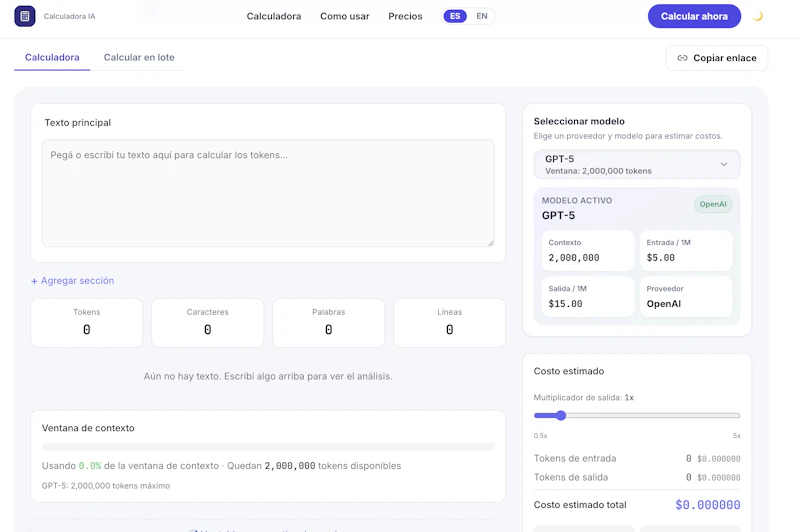Expand the GPT-5 model dropdown chevron
Screen dimensions: 800x532
tap(723, 164)
